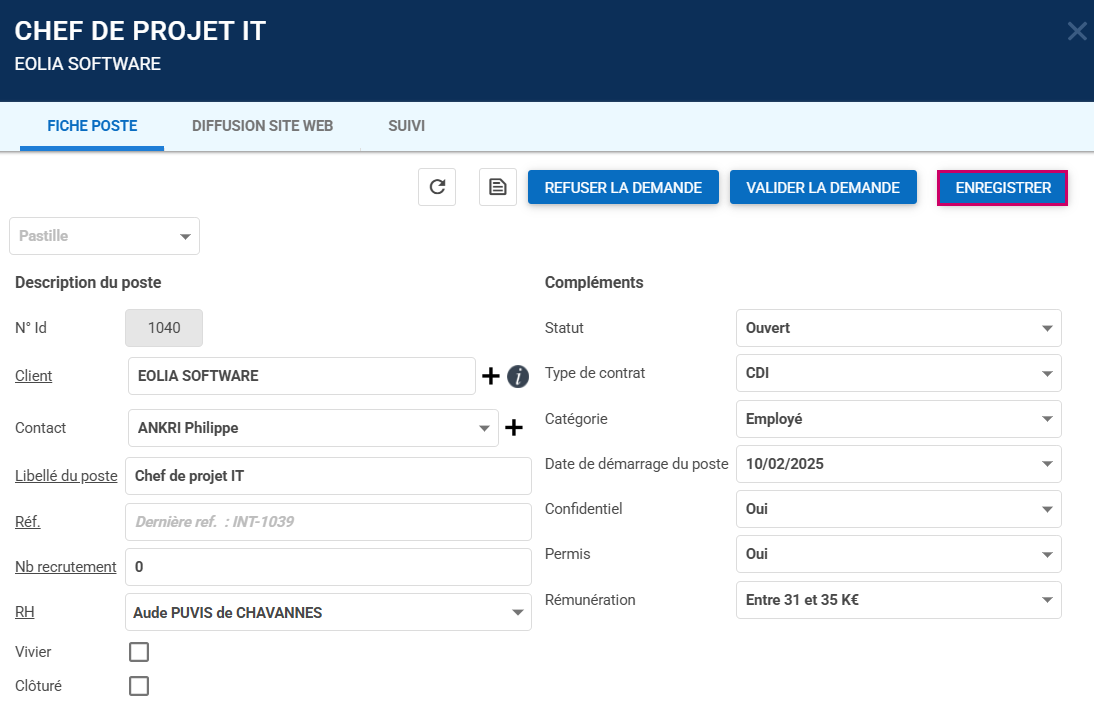The width and height of the screenshot is (1094, 705).
Task: Open the Rémunération dropdown
Action: (x=898, y=600)
